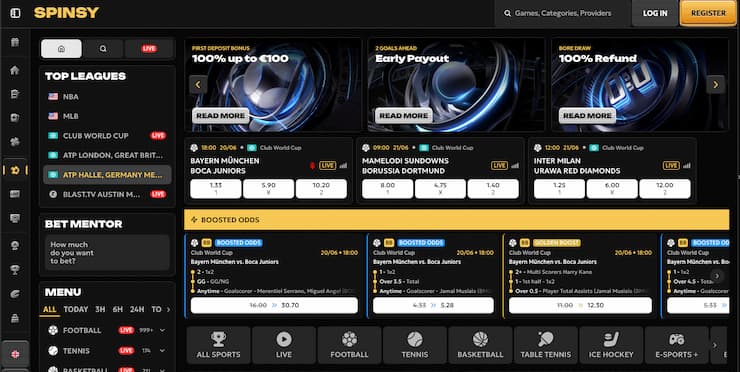Expand the Tennis row chevron

162,351
